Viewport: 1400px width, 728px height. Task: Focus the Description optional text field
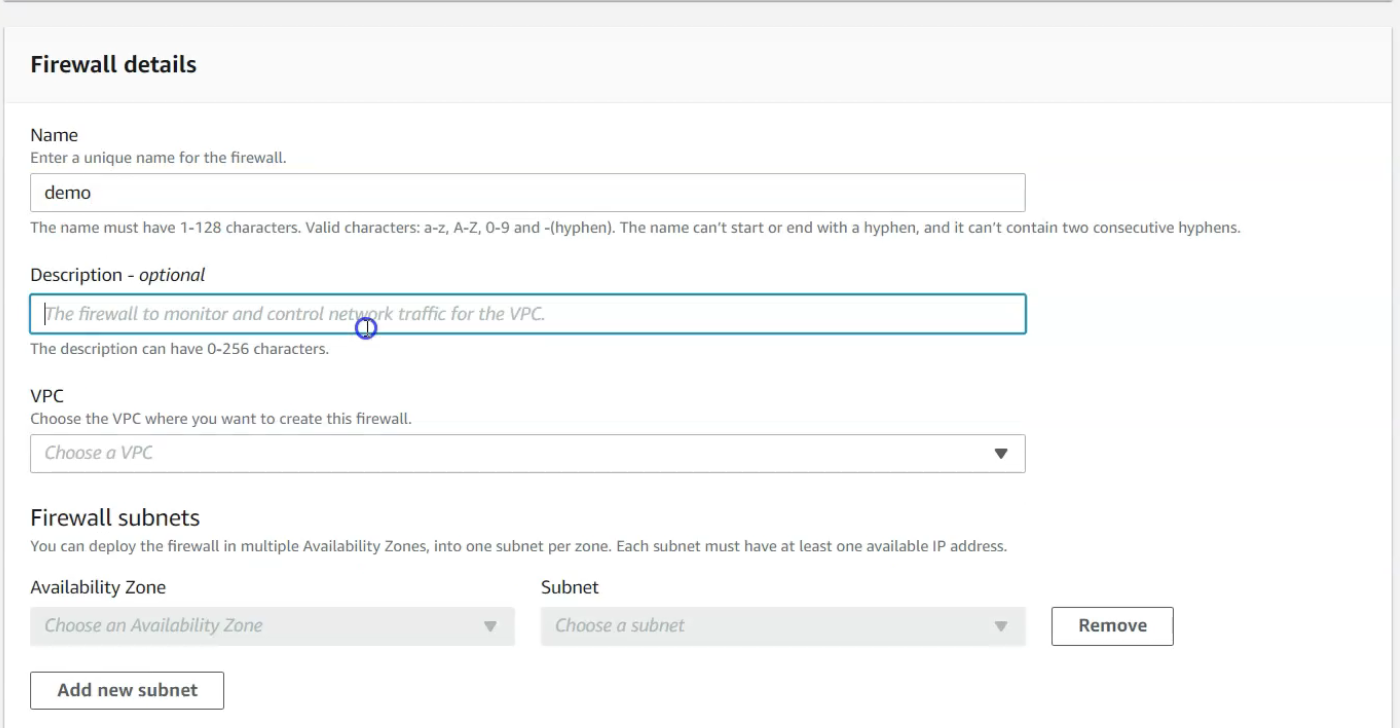[527, 314]
